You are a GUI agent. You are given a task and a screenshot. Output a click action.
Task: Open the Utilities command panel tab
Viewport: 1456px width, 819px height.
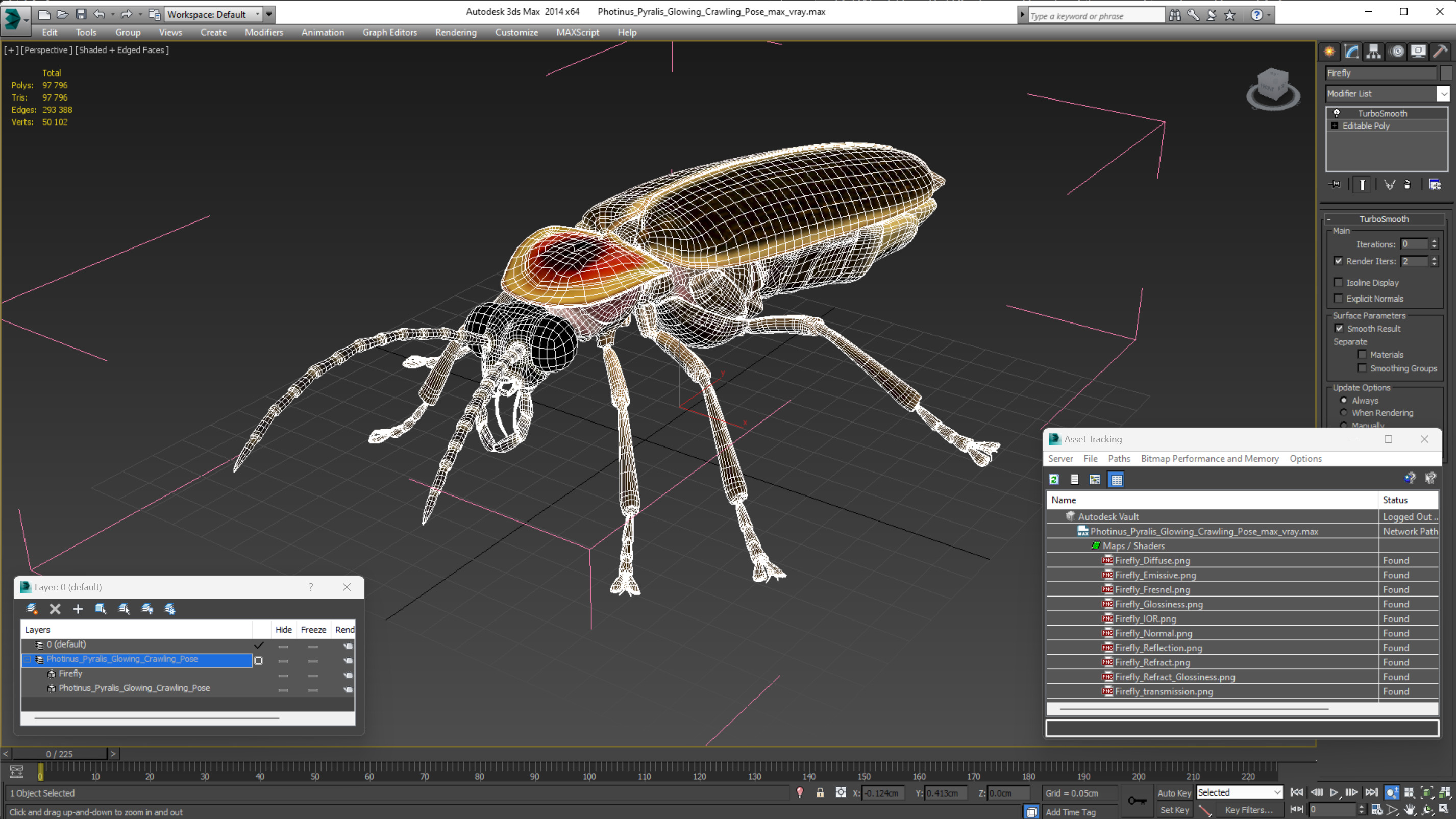(x=1440, y=52)
